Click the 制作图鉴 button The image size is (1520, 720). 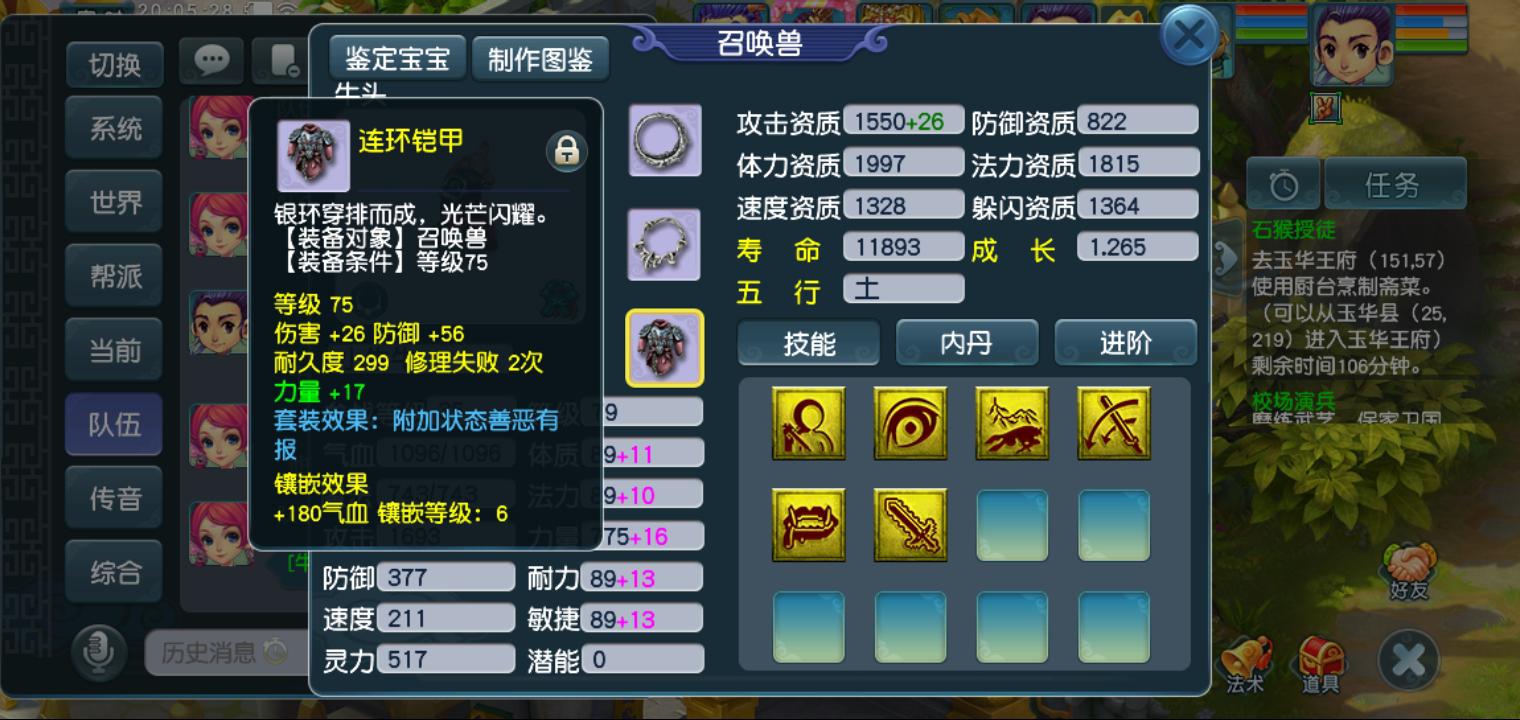tap(541, 59)
